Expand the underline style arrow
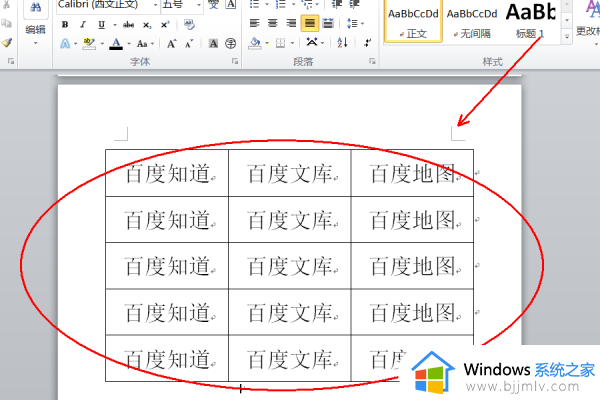Screen dimensions: 600x400 114,25
